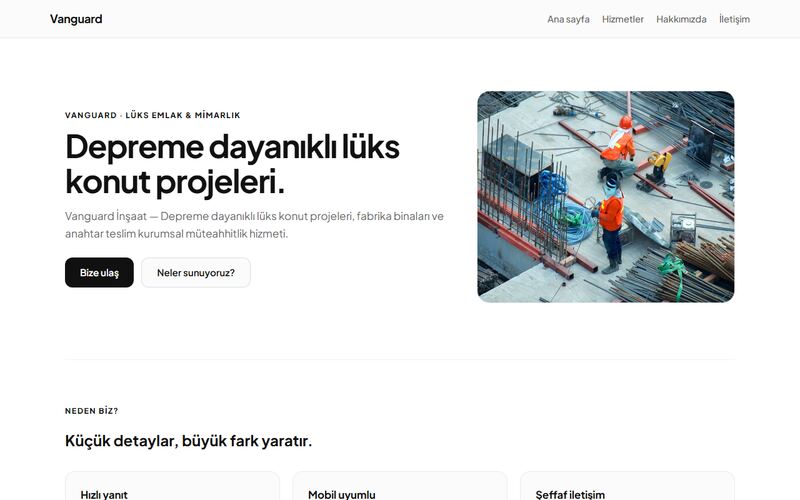Select the Şeffaf iletişim card title
The width and height of the screenshot is (800, 500).
click(570, 494)
